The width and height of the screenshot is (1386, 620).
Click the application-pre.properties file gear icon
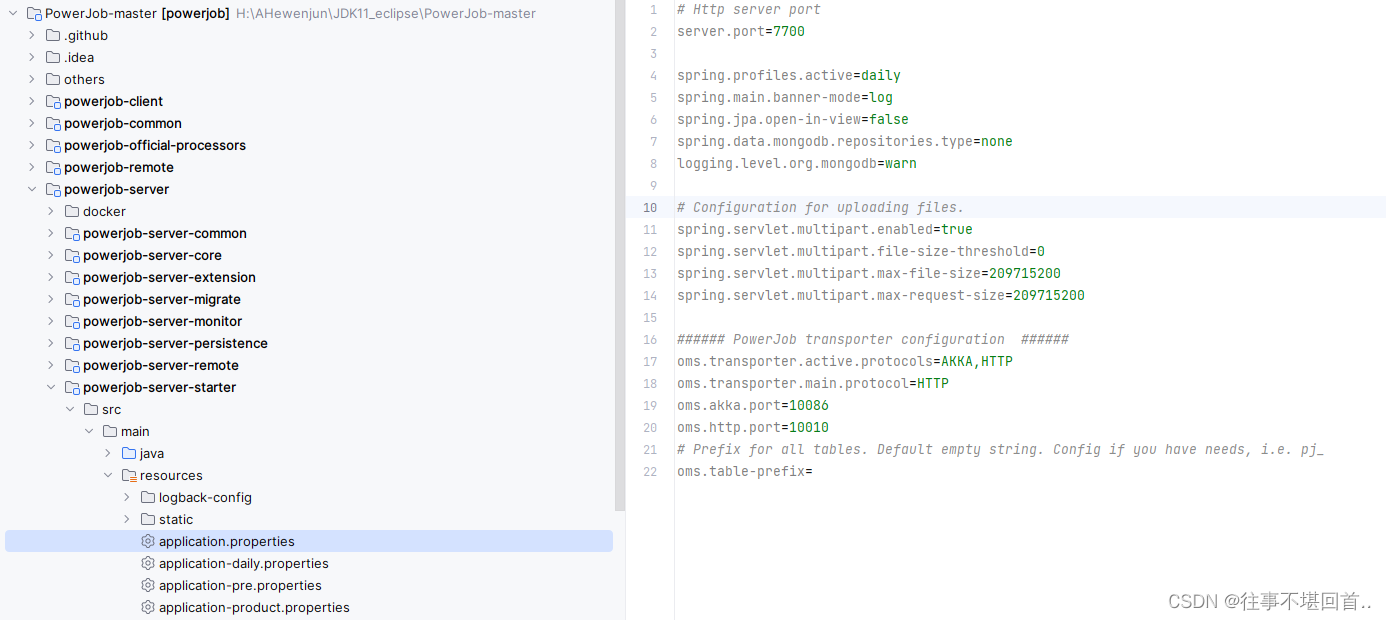click(x=148, y=585)
